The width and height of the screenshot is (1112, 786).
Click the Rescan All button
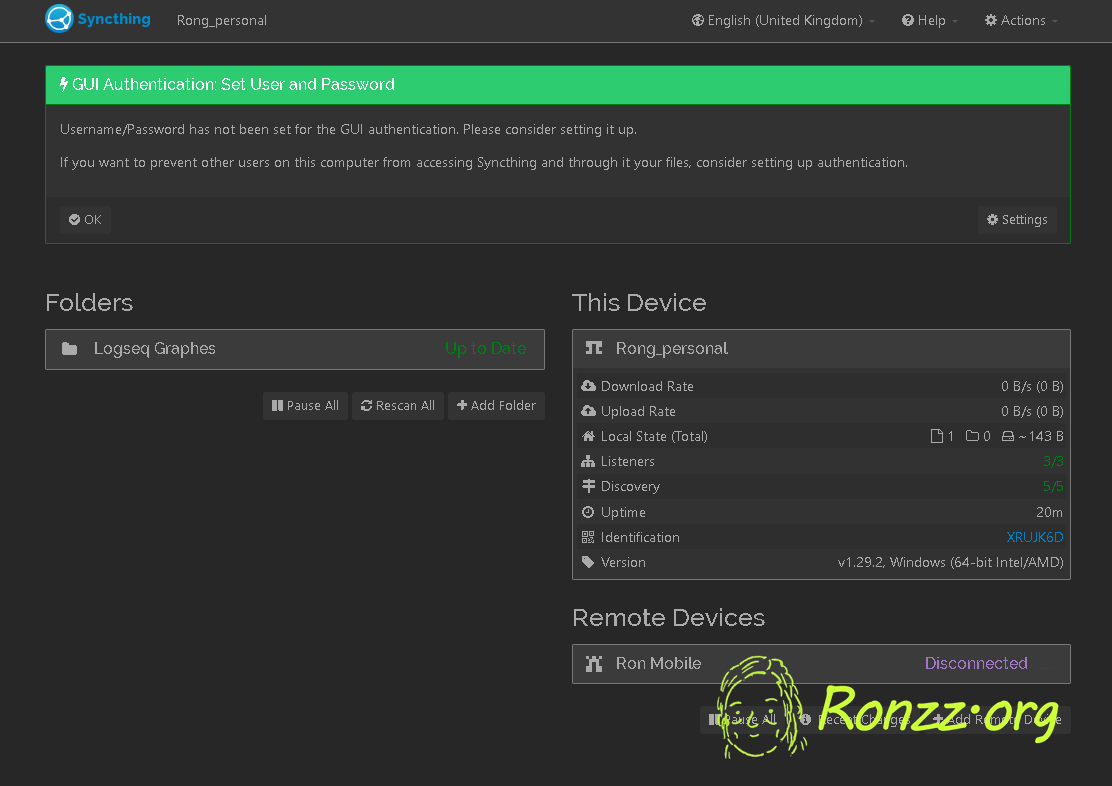click(398, 406)
